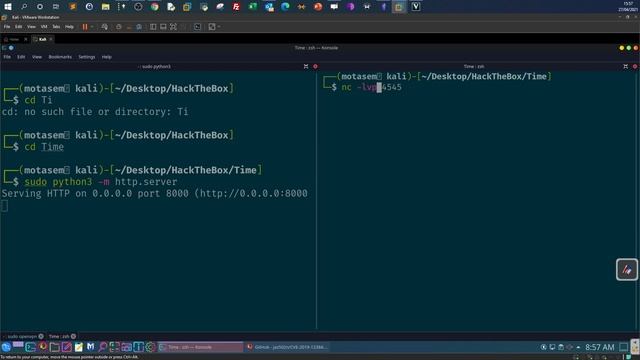Maximize the Time : zsh split pane

coord(625,66)
